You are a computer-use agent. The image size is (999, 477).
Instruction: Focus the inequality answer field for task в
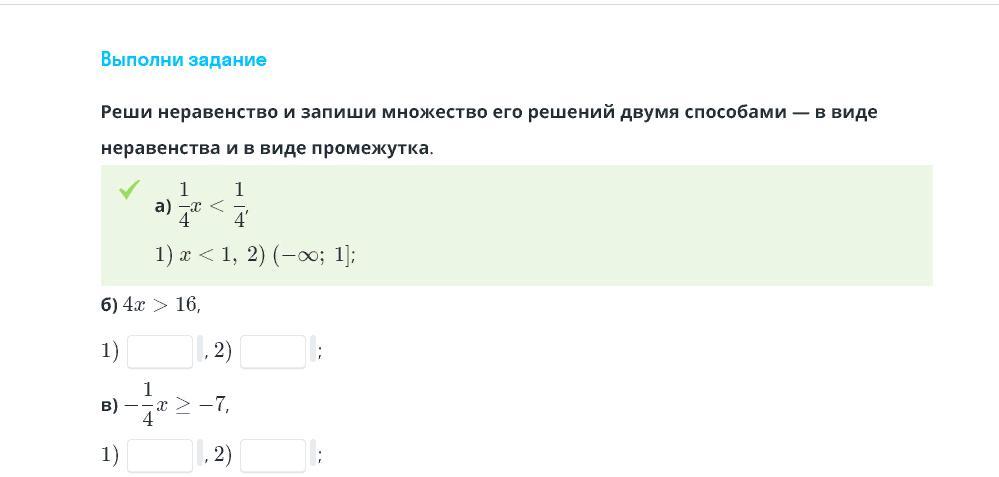pos(160,455)
